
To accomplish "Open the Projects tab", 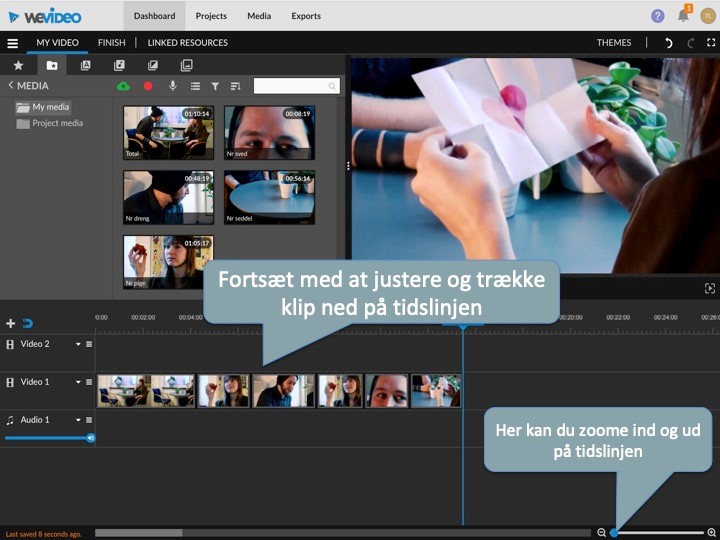I will coord(211,16).
